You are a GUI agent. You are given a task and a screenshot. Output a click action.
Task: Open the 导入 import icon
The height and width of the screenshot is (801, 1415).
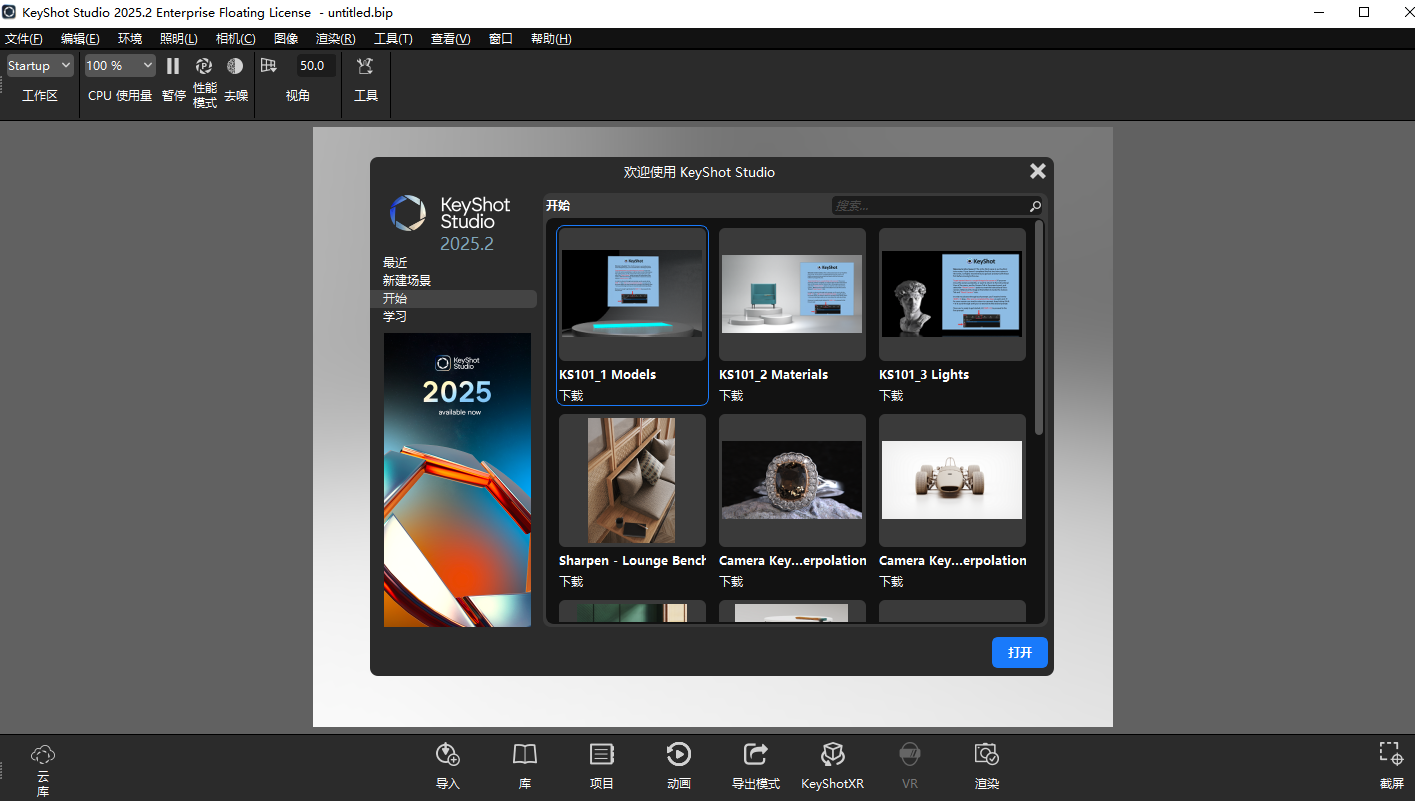tap(447, 764)
